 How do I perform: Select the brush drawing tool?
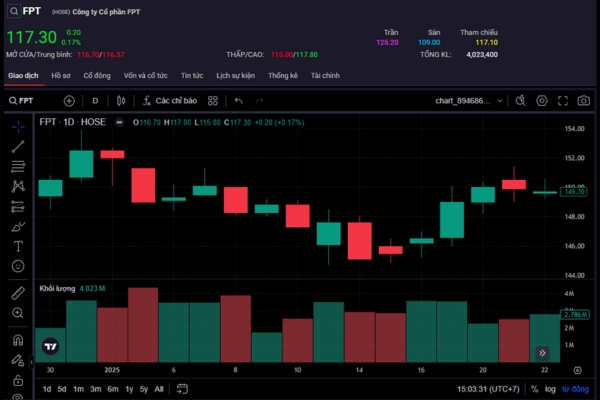point(18,227)
